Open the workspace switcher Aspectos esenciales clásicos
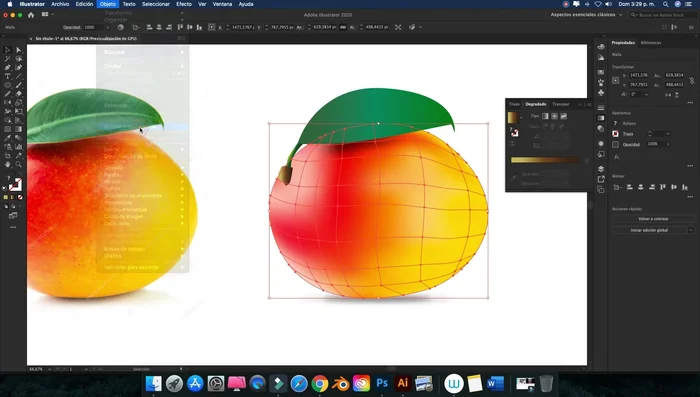The width and height of the screenshot is (700, 397). pyautogui.click(x=586, y=15)
